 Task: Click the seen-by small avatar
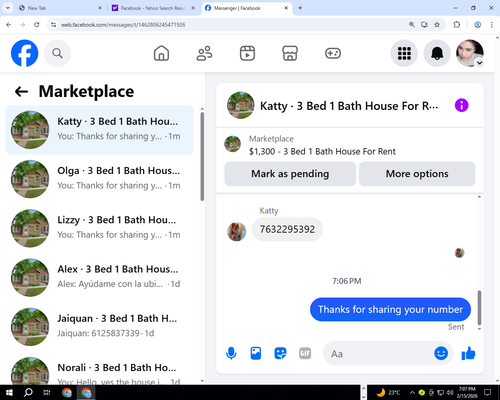coord(460,253)
